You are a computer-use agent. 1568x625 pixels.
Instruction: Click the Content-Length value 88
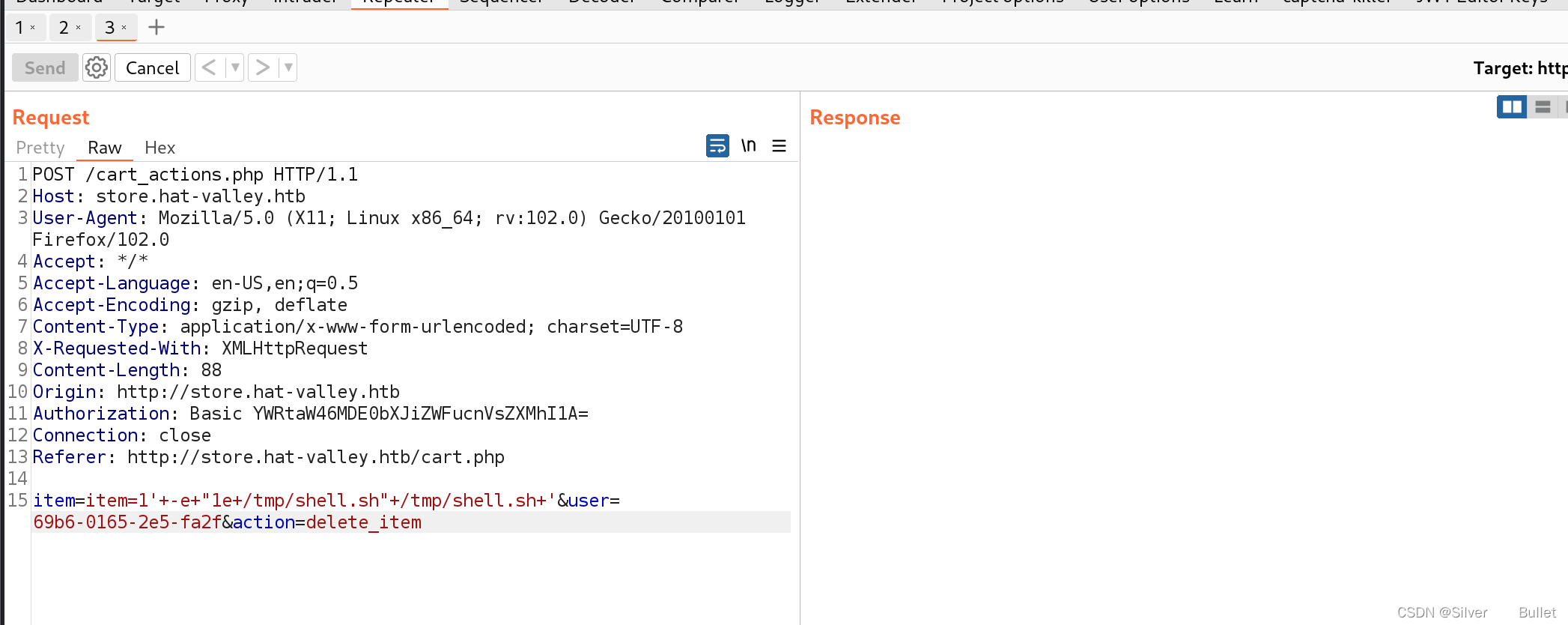pos(211,370)
